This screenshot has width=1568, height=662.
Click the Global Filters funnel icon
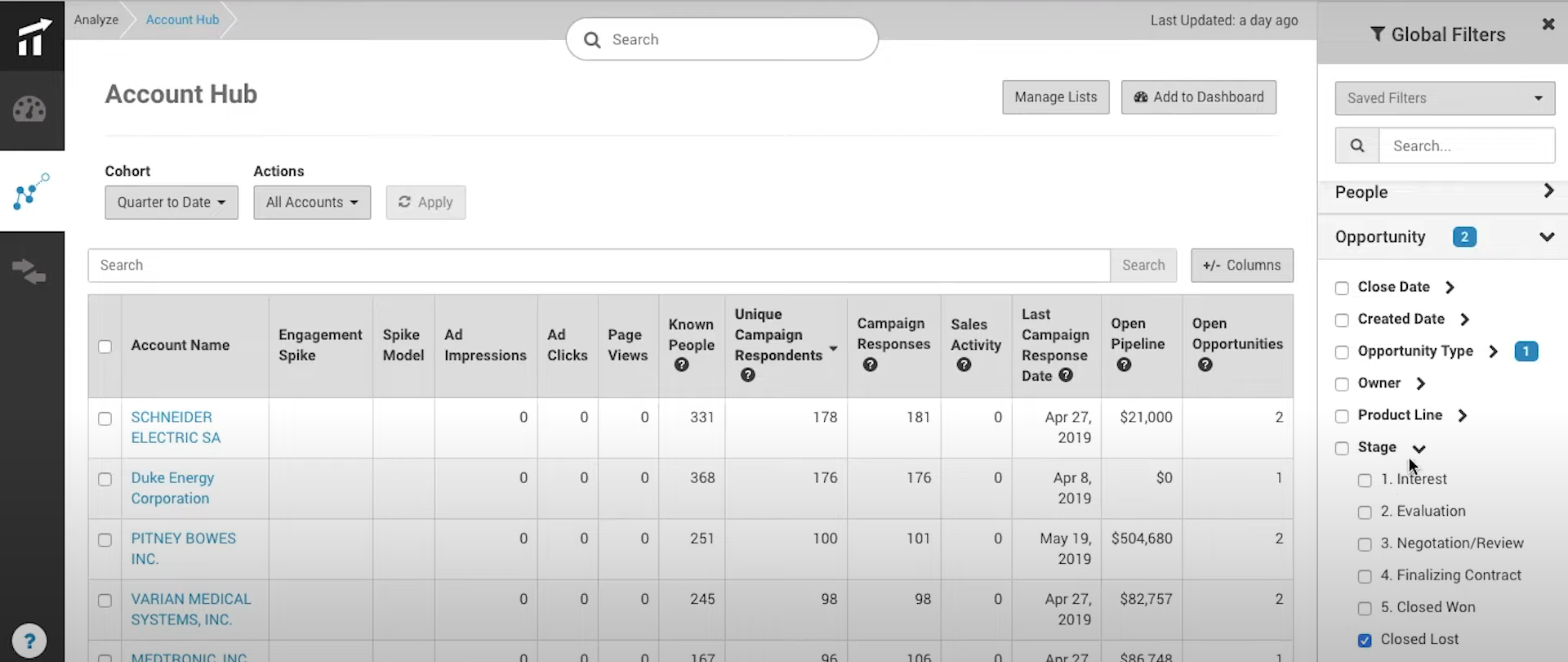(x=1377, y=34)
